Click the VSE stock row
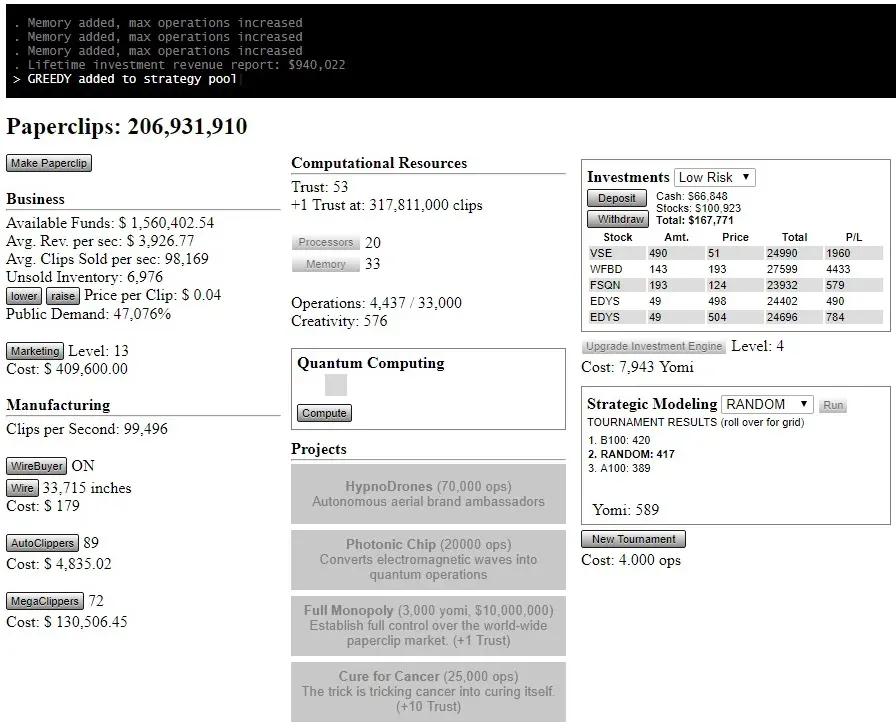The height and width of the screenshot is (722, 896). click(735, 253)
